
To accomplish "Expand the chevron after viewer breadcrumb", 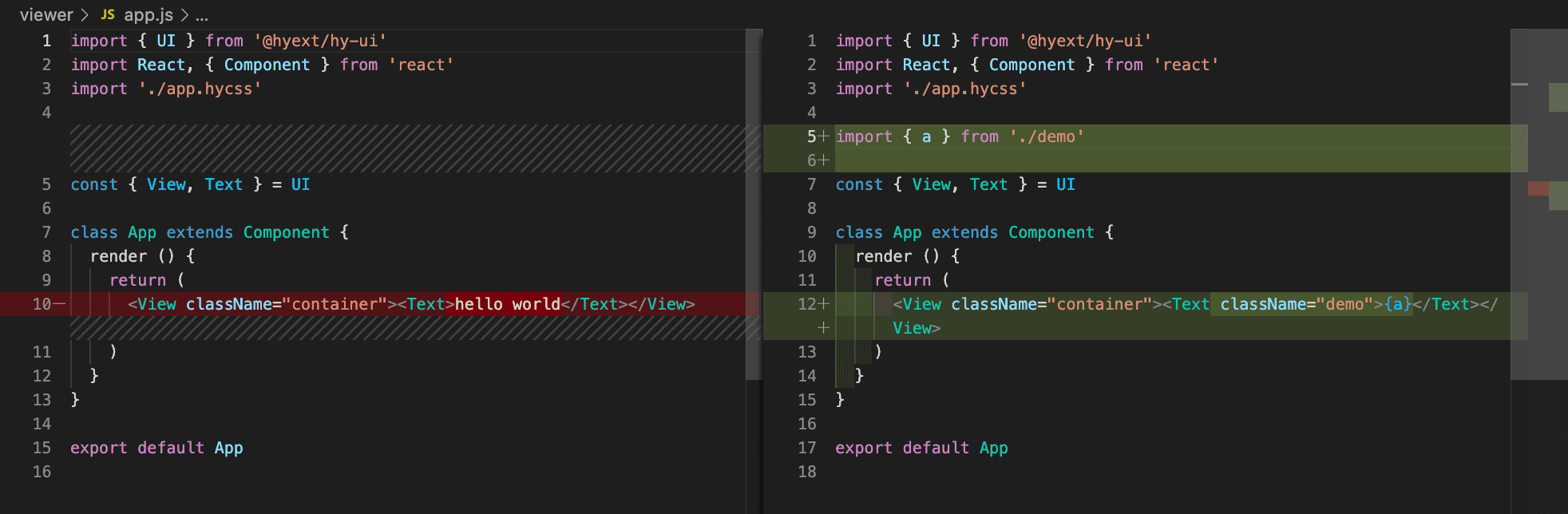I will pyautogui.click(x=85, y=15).
